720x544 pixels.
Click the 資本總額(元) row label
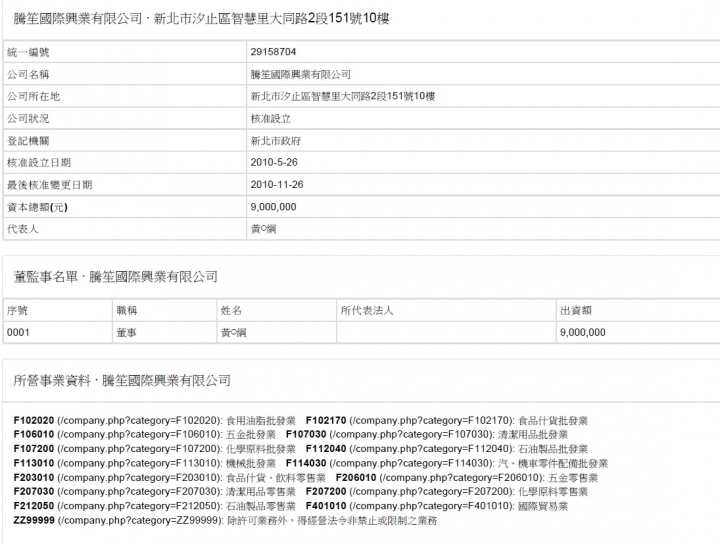(x=37, y=208)
